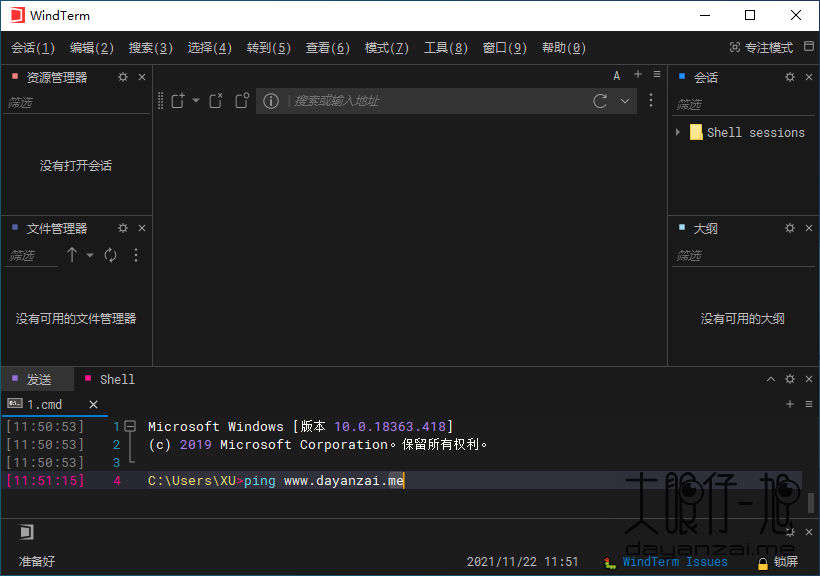Toggle 专注模式 focus mode

tap(761, 48)
